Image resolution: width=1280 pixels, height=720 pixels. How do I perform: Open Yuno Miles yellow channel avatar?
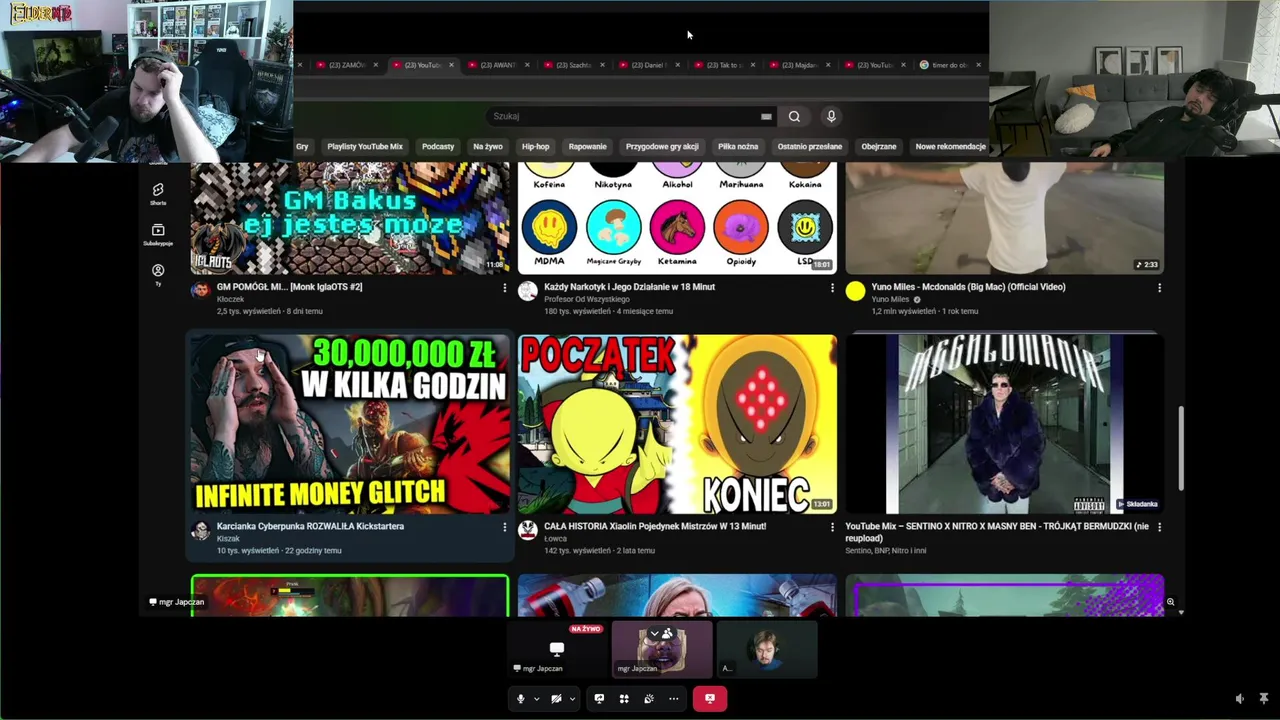tap(855, 291)
